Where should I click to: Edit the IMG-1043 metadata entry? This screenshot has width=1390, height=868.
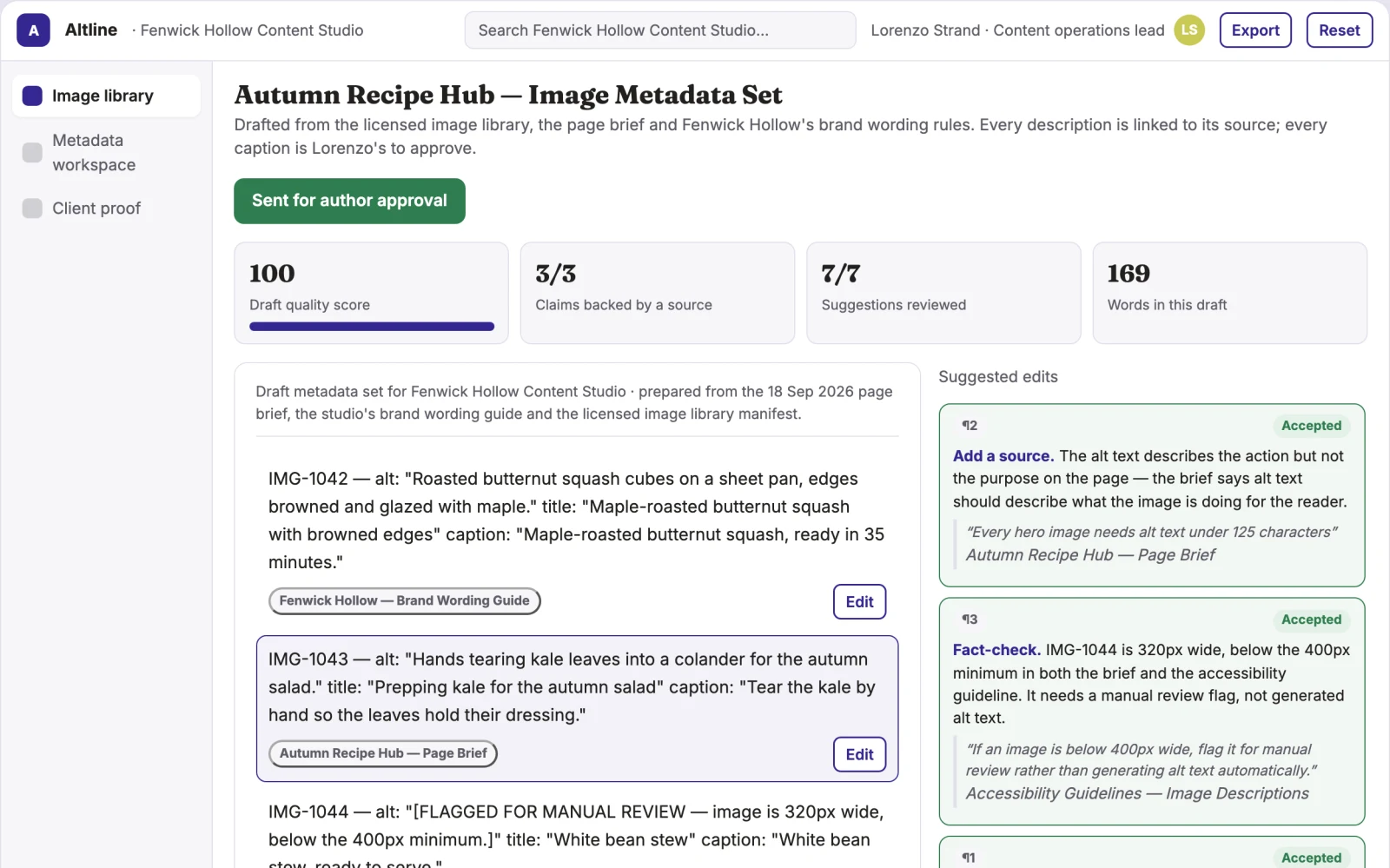coord(859,755)
